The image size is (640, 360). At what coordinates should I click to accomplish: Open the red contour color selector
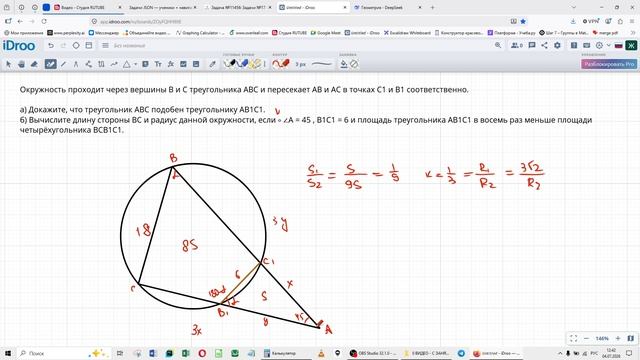pyautogui.click(x=281, y=64)
